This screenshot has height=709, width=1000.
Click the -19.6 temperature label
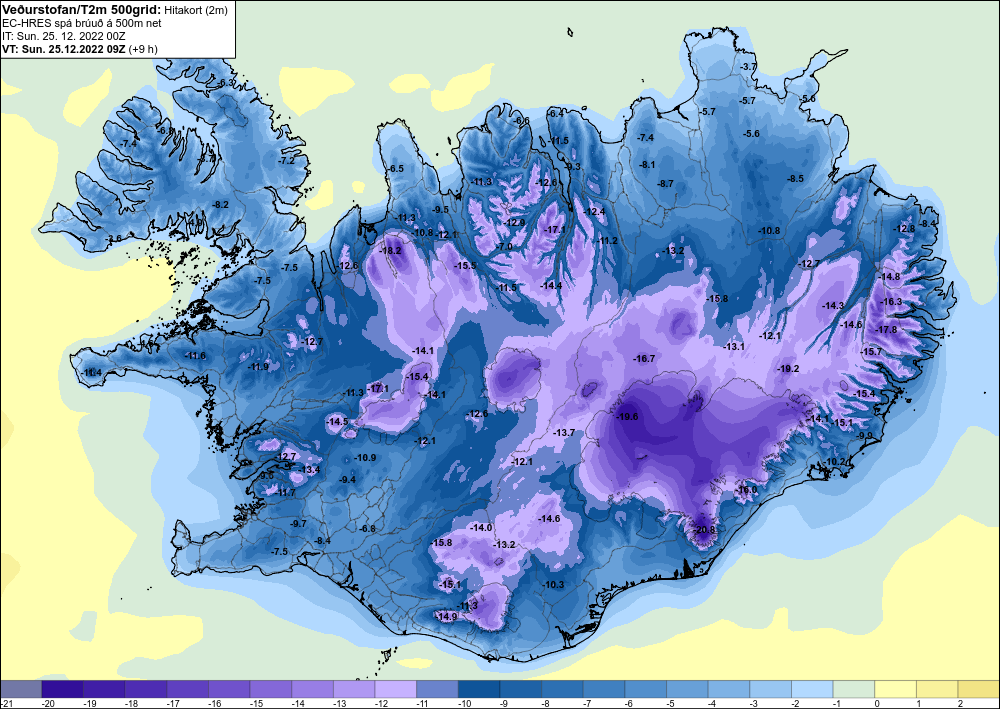tap(627, 416)
